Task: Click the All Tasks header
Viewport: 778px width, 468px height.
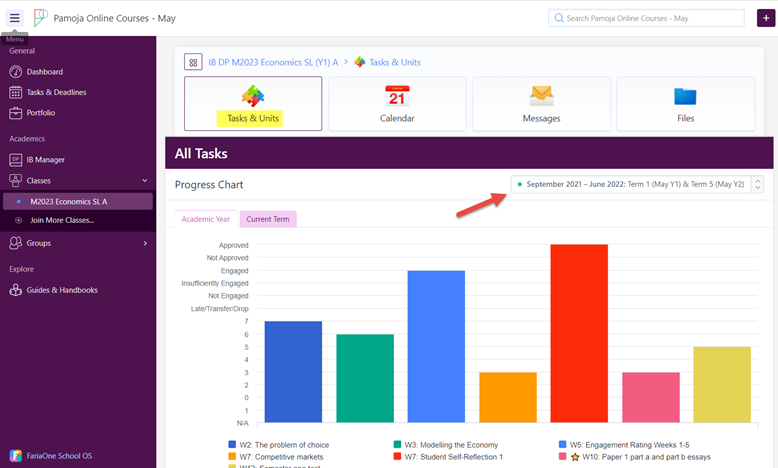Action: pyautogui.click(x=201, y=153)
